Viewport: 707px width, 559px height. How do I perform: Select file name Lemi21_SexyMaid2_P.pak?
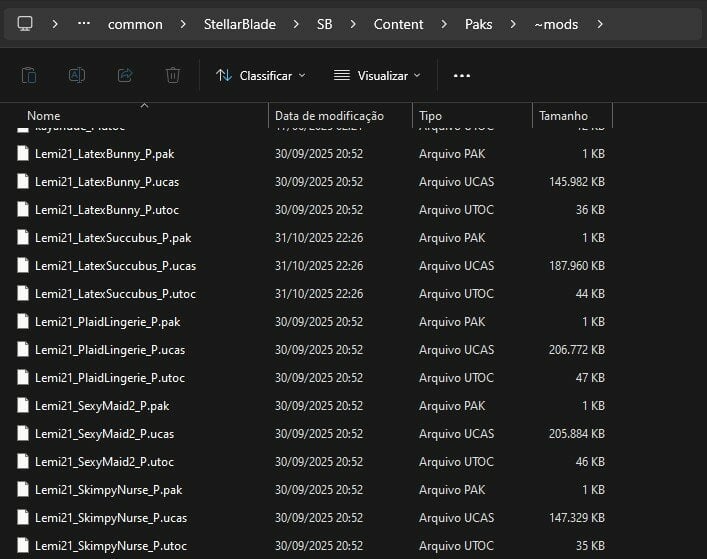[102, 406]
